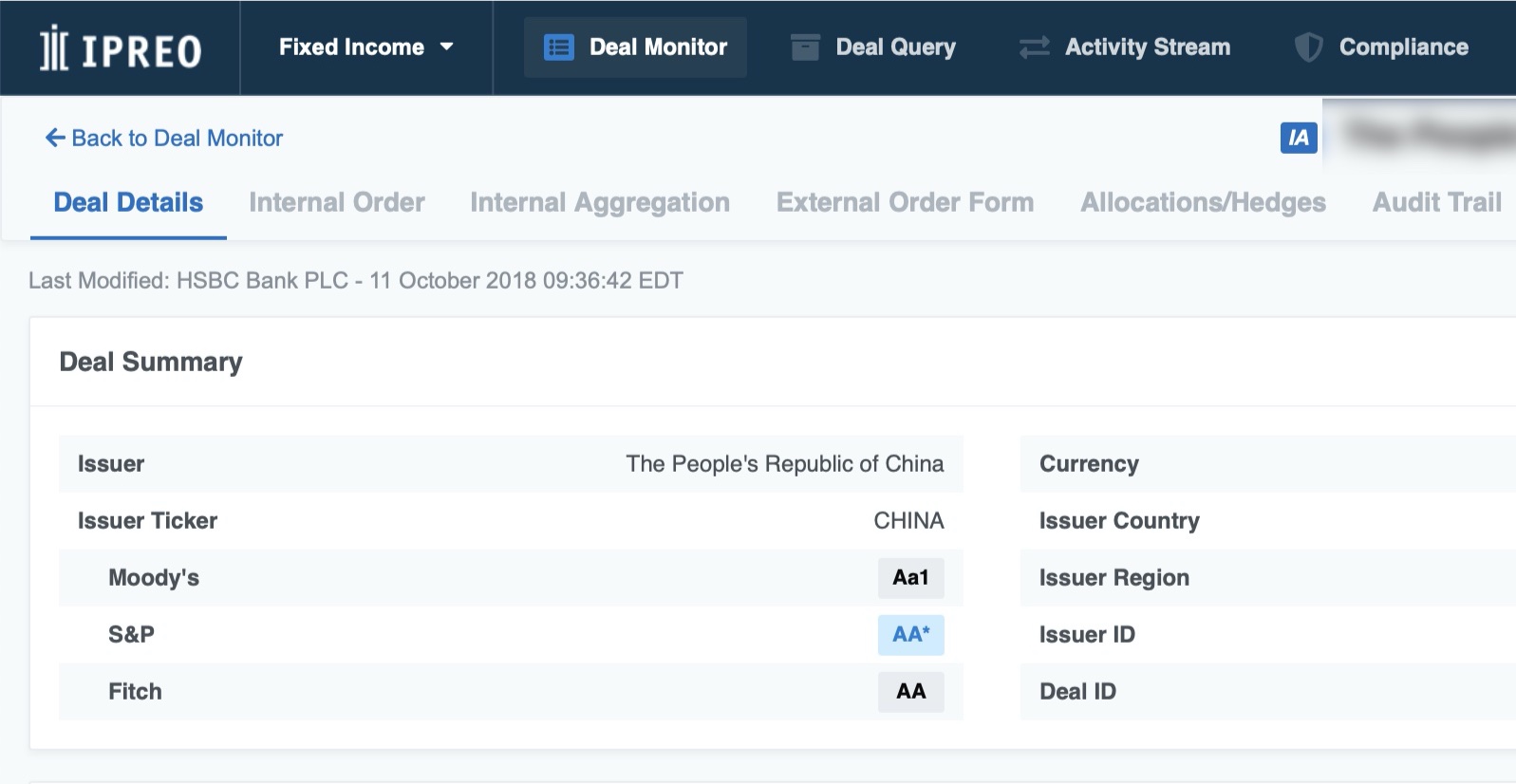
Task: Open the Internal Order tab
Action: 336,202
